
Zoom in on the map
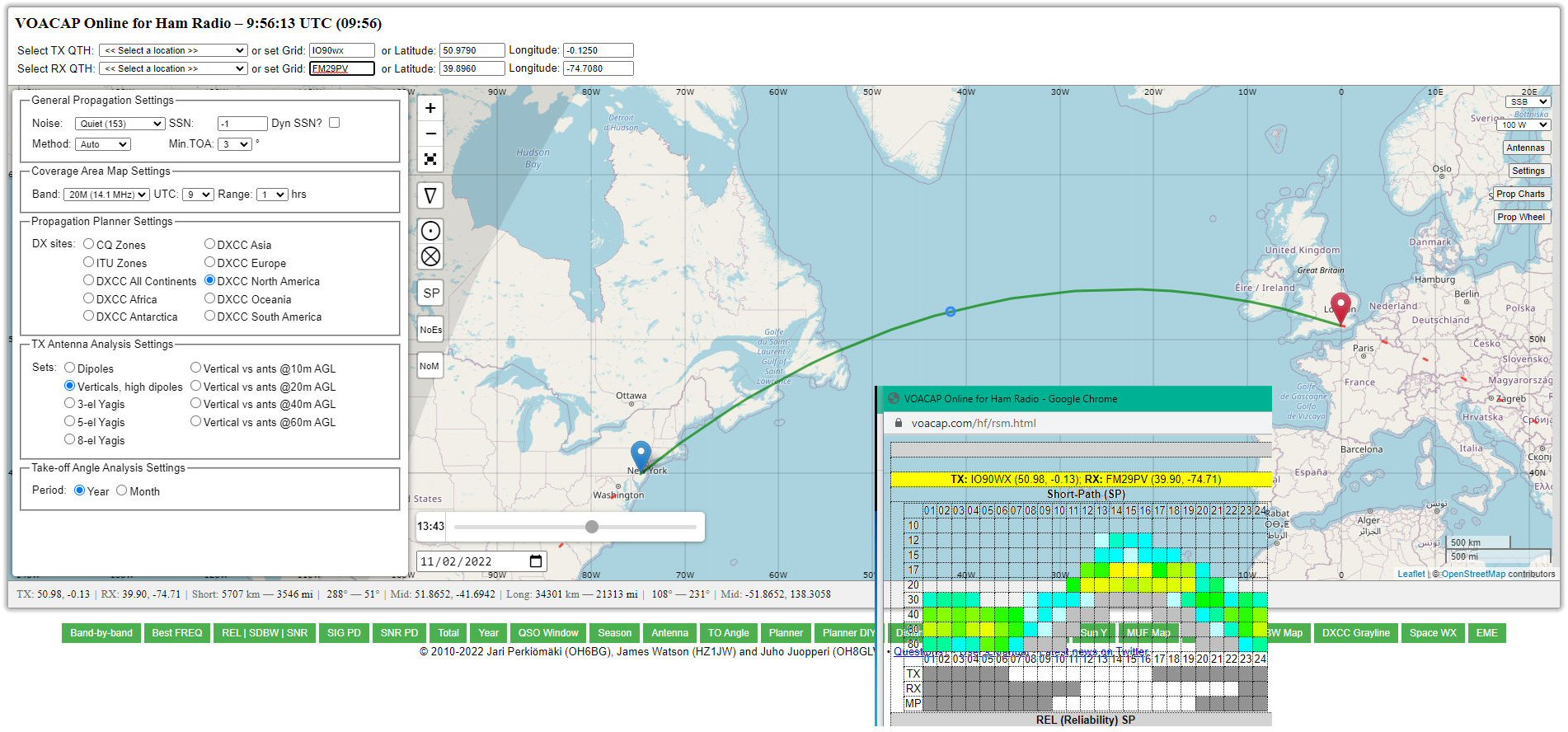(x=430, y=109)
